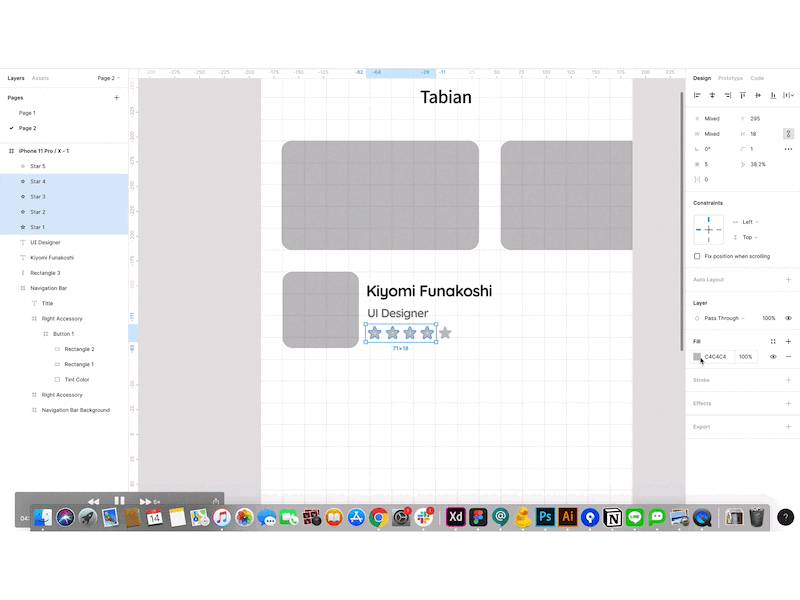Image resolution: width=800 pixels, height=600 pixels.
Task: Toggle the constrain proportions lock
Action: tap(788, 134)
